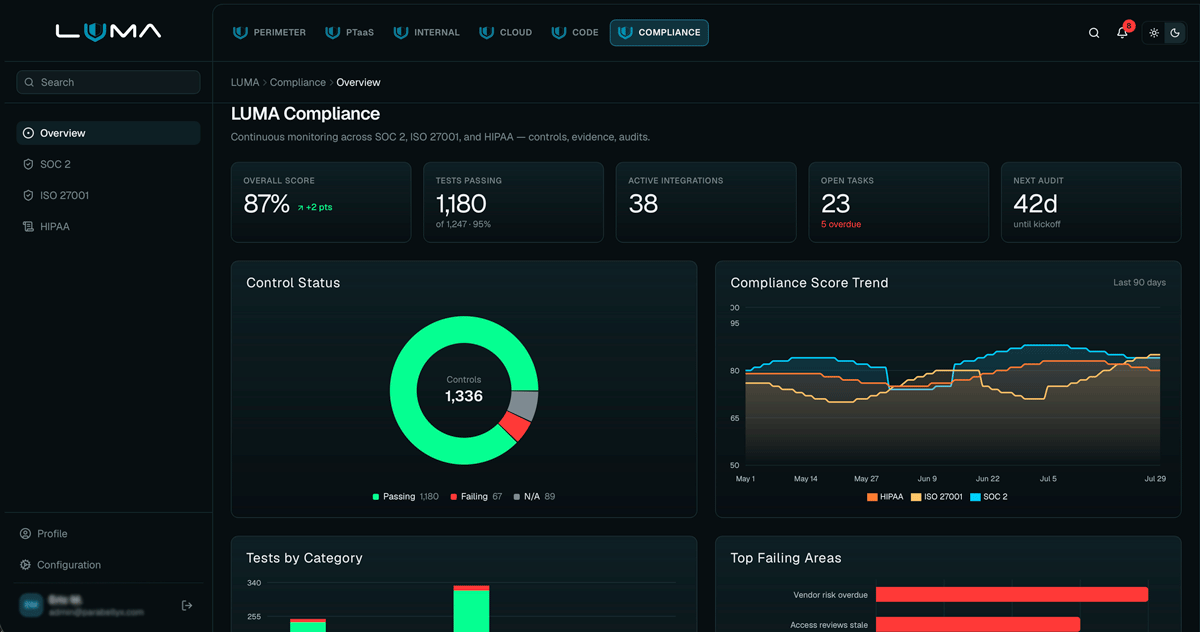Click the Access reviews stale bar

pos(978,624)
